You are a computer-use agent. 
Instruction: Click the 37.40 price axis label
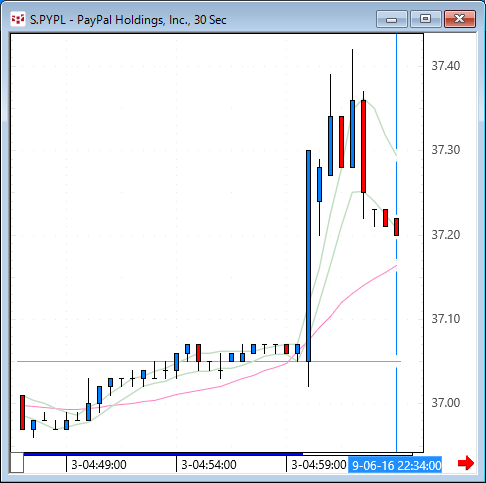point(446,66)
